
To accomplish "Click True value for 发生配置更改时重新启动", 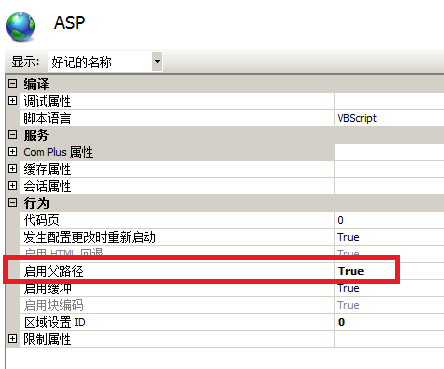I will tap(348, 237).
